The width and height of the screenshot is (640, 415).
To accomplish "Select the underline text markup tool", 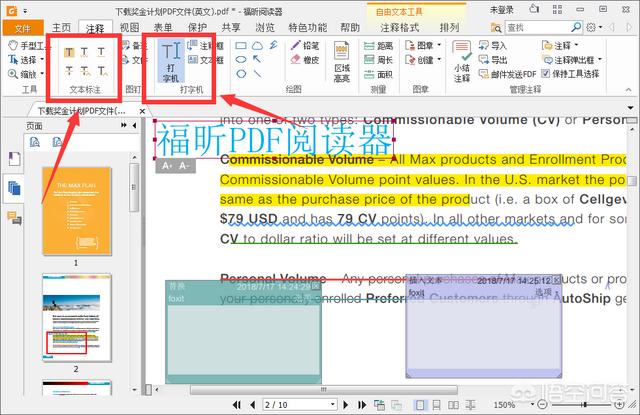I will point(101,52).
